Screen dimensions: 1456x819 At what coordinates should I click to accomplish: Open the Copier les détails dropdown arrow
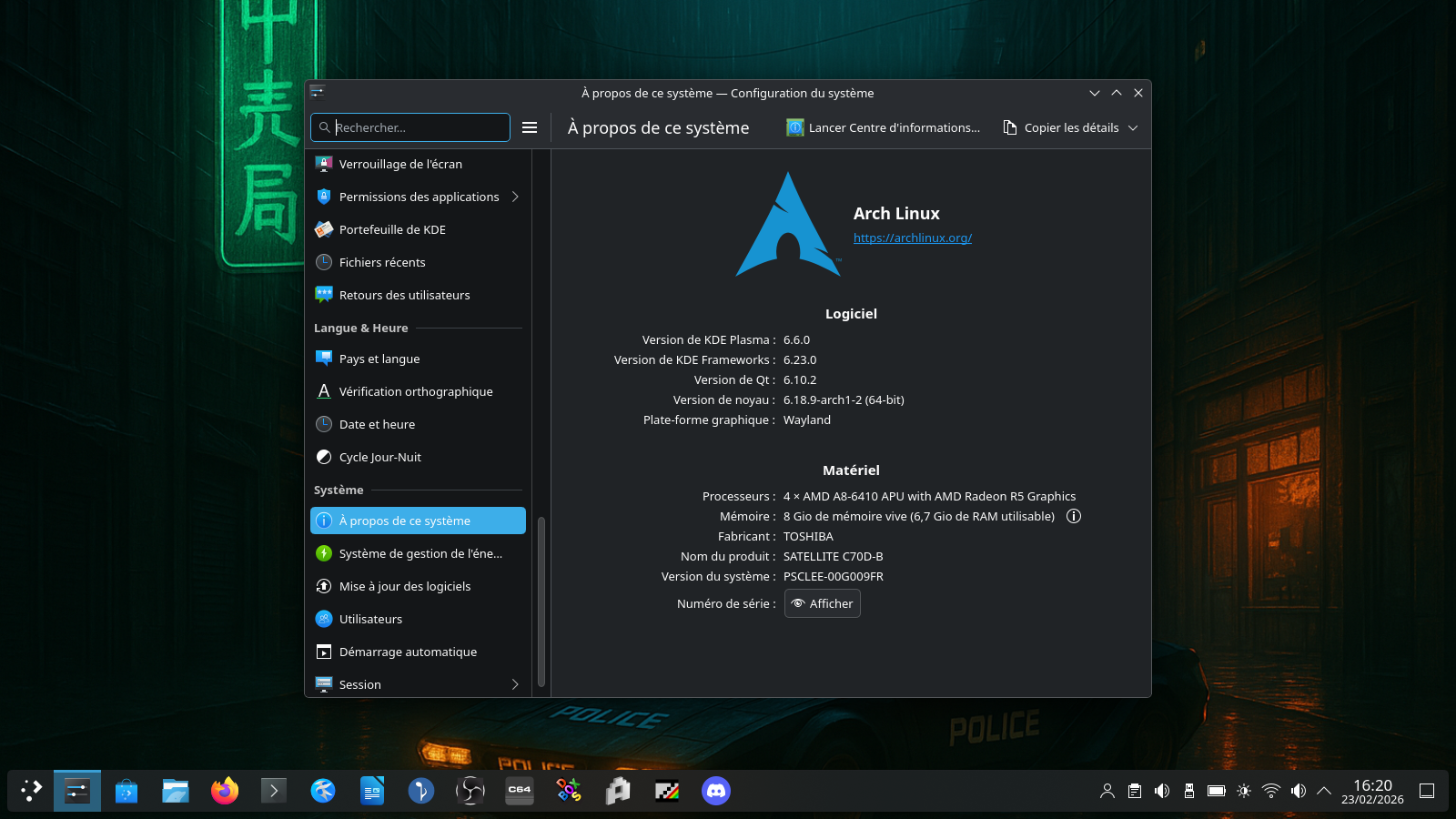(1133, 128)
